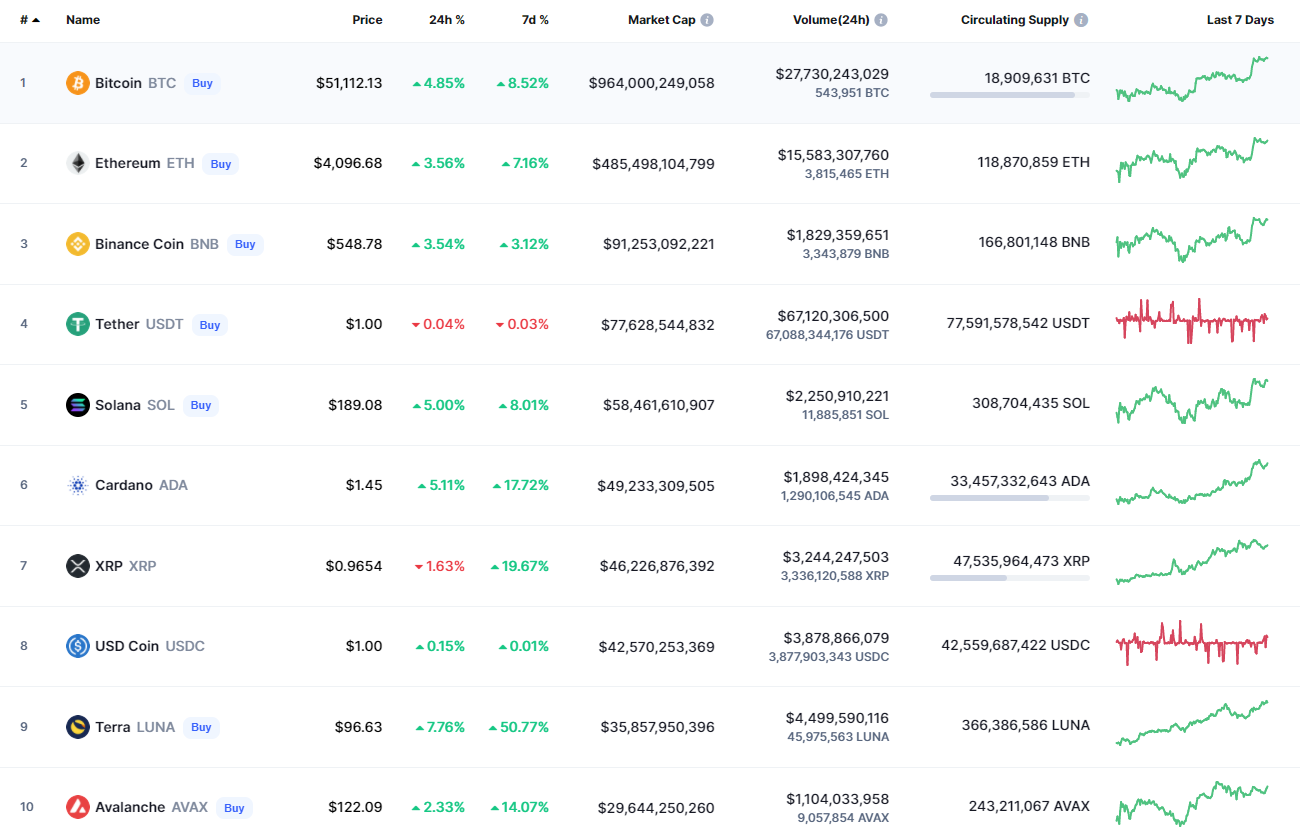
Task: Open the Bitcoin name link
Action: 118,83
